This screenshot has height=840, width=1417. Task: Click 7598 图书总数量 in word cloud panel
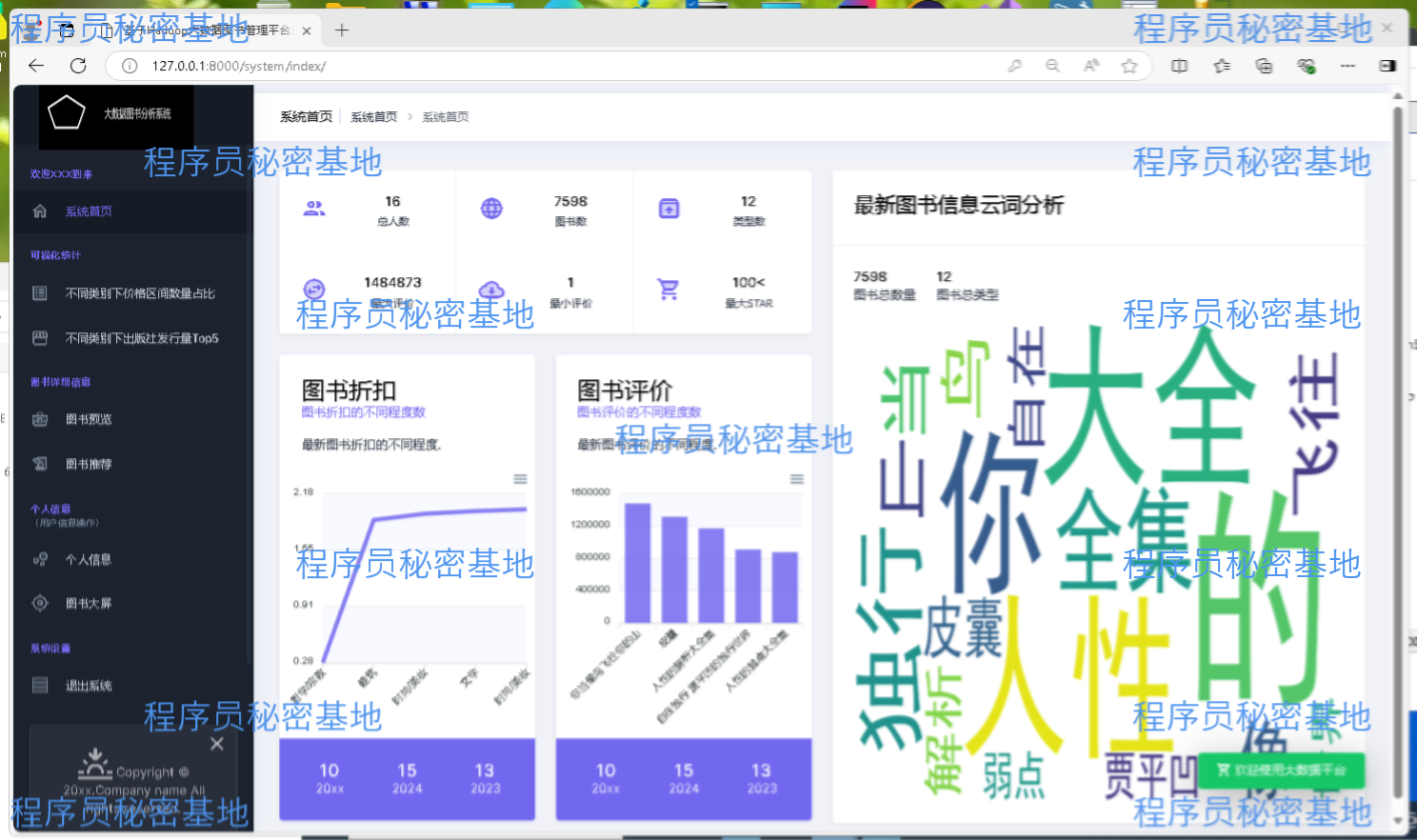click(x=885, y=285)
